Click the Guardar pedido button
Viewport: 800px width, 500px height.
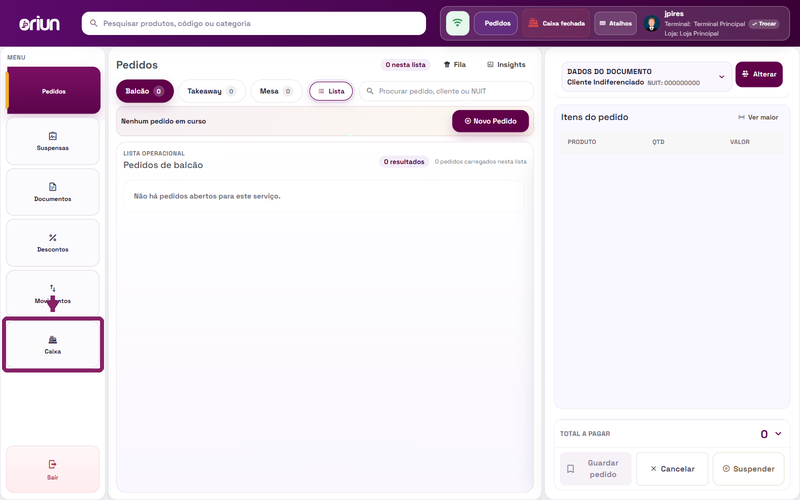[595, 469]
